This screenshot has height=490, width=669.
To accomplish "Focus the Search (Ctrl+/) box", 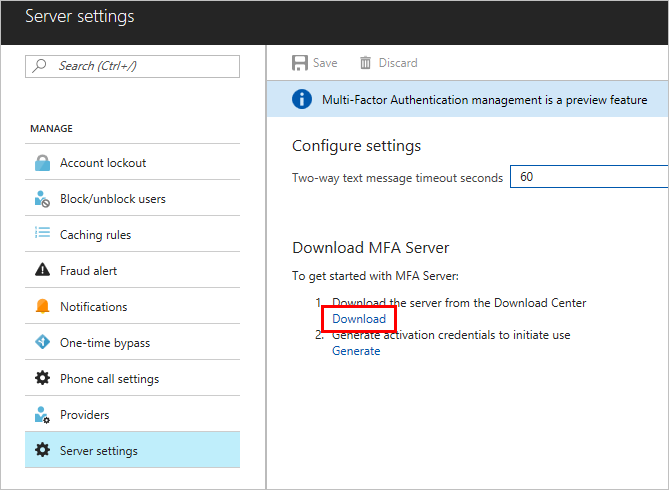I will [140, 66].
